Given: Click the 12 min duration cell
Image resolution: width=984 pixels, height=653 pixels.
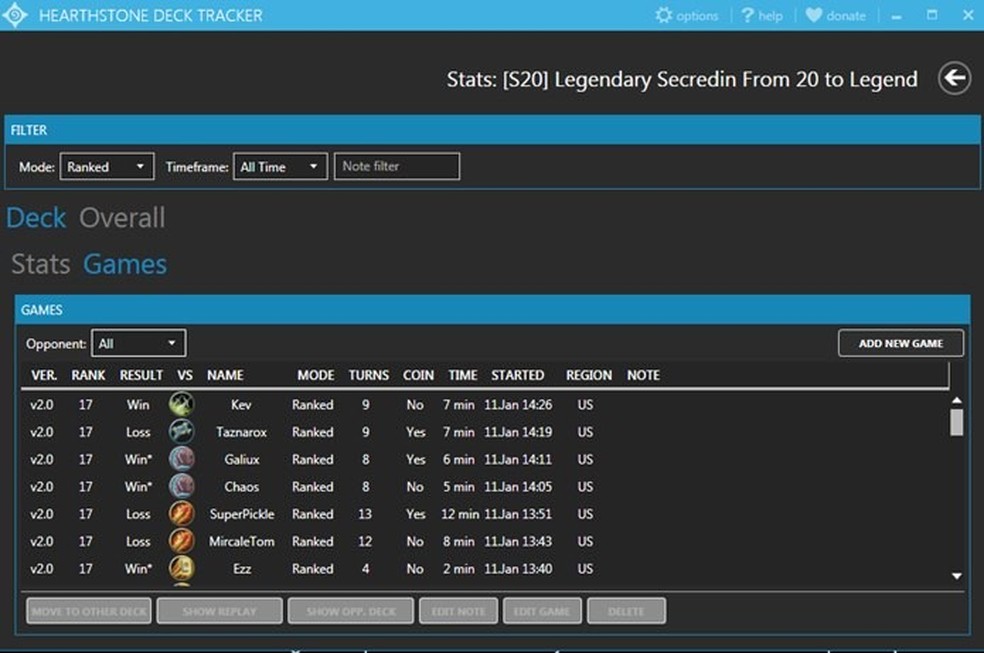Looking at the screenshot, I should 459,514.
